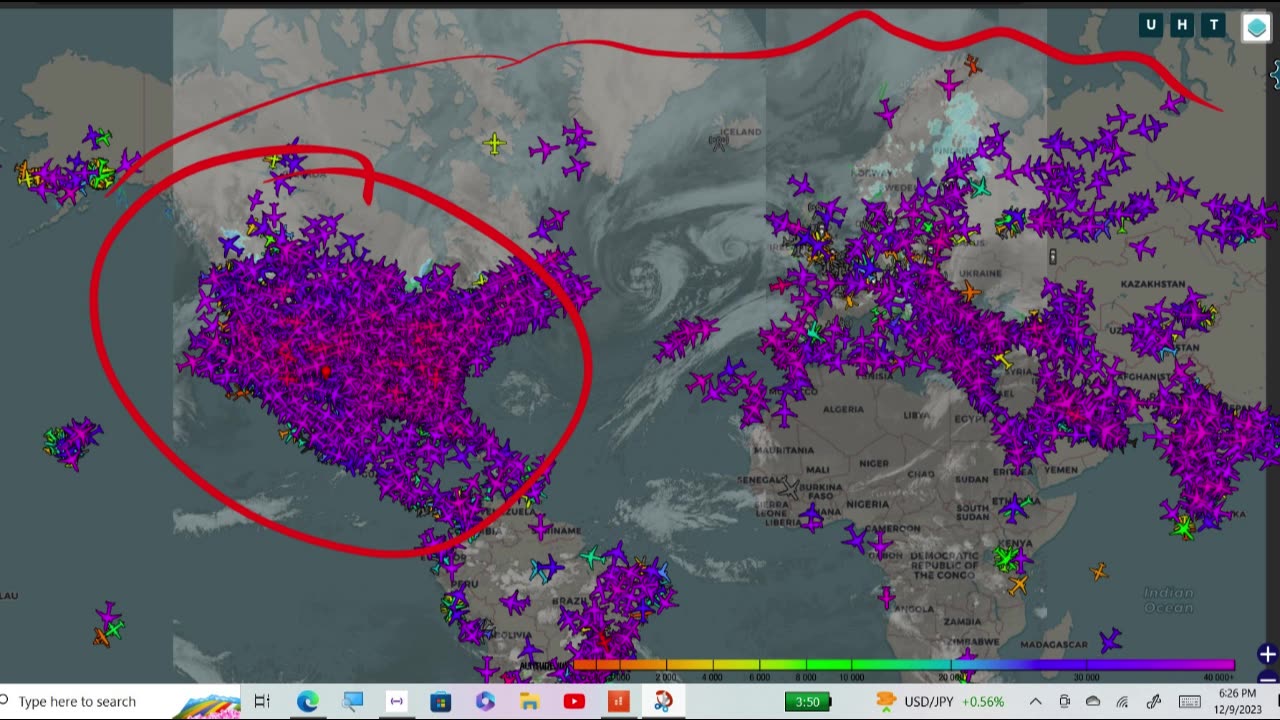The image size is (1280, 720).
Task: Select the yellow aircraft near Syria
Action: pyautogui.click(x=1003, y=358)
